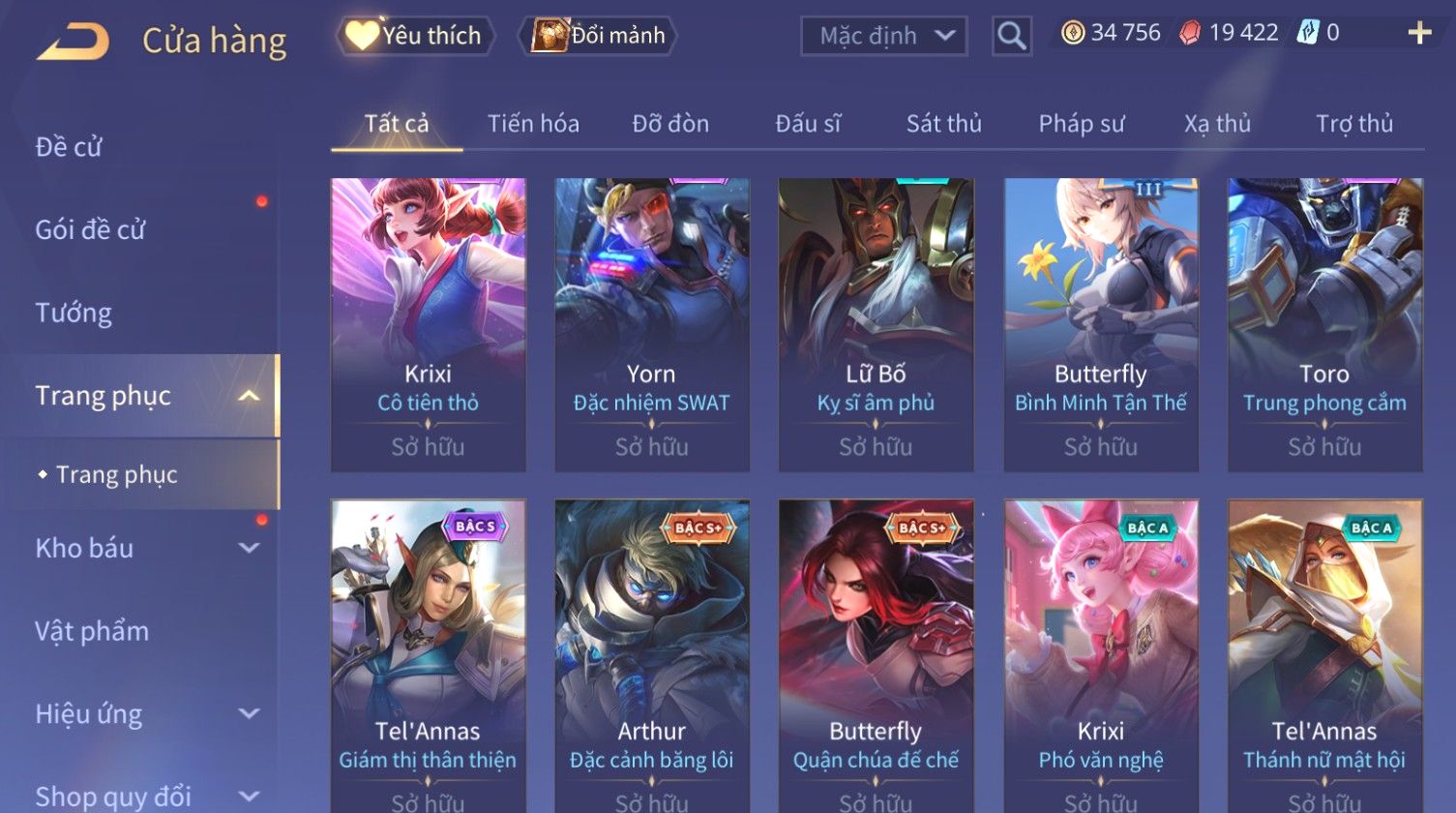Click the red ruby currency icon

click(x=1190, y=34)
